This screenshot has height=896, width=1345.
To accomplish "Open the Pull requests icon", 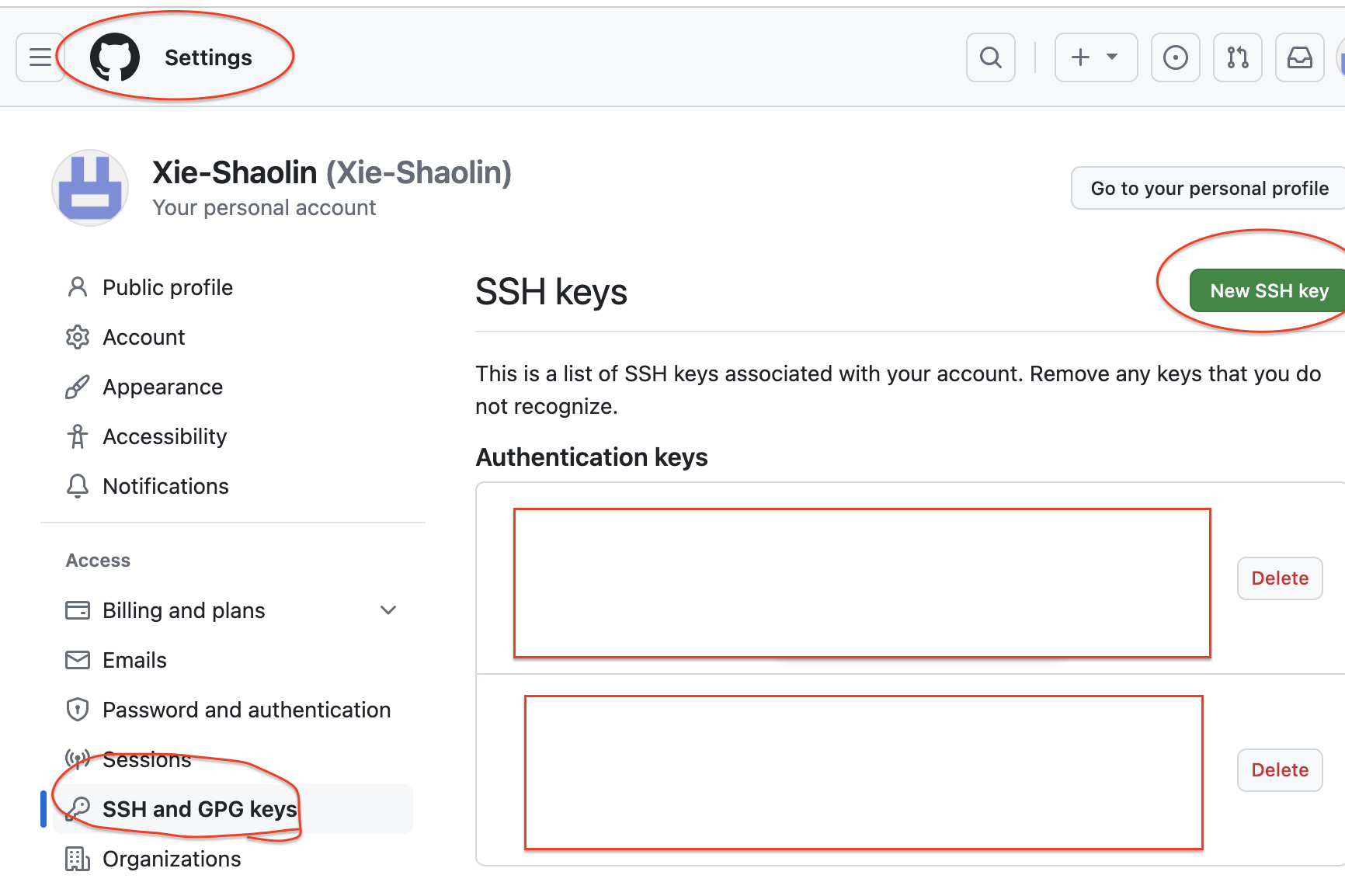I will coord(1238,57).
